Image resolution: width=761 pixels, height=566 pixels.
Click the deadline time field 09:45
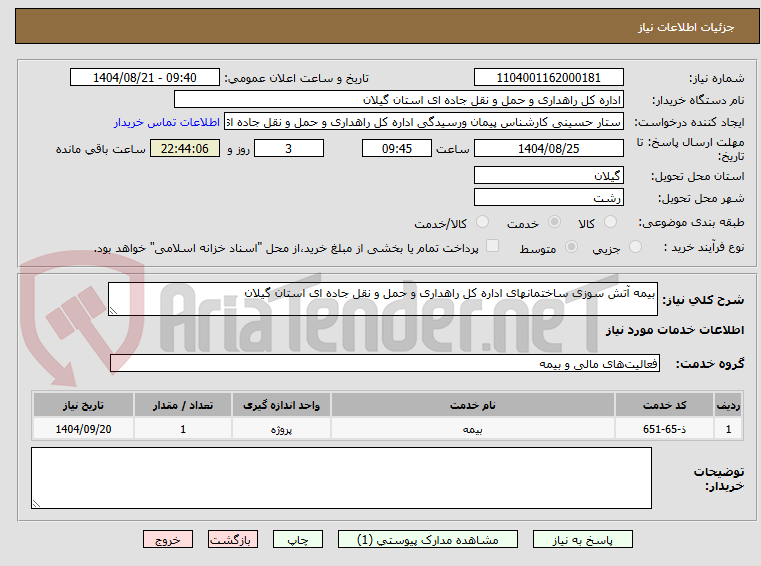point(397,149)
